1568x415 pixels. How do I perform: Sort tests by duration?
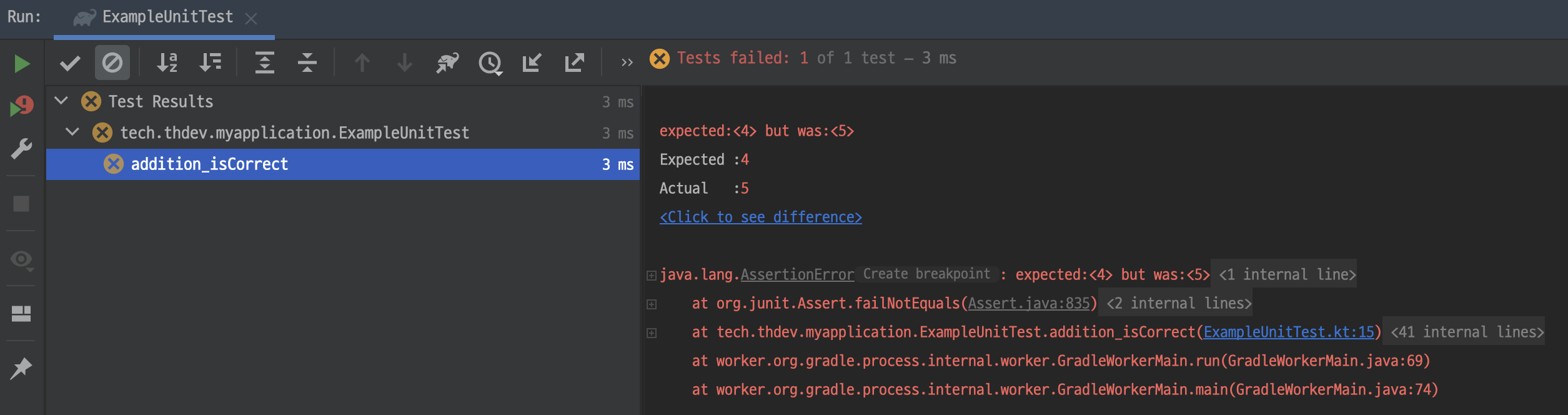(x=210, y=62)
